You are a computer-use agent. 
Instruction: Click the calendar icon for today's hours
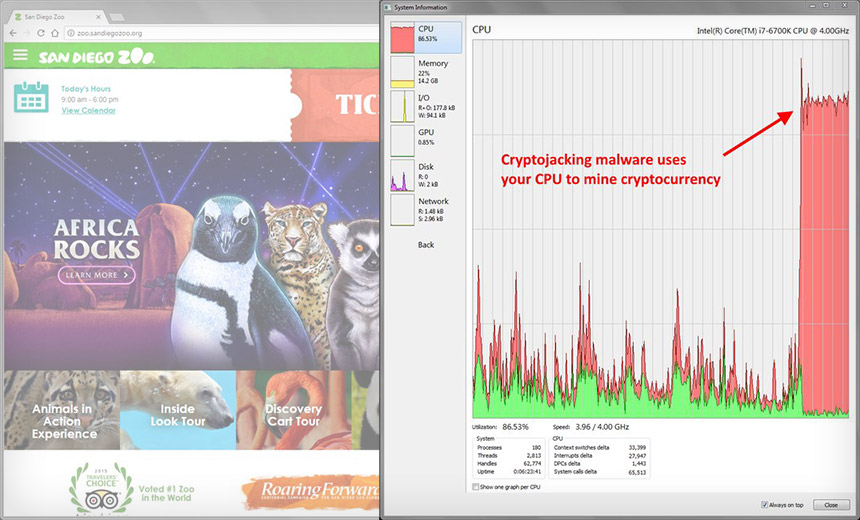(x=31, y=97)
